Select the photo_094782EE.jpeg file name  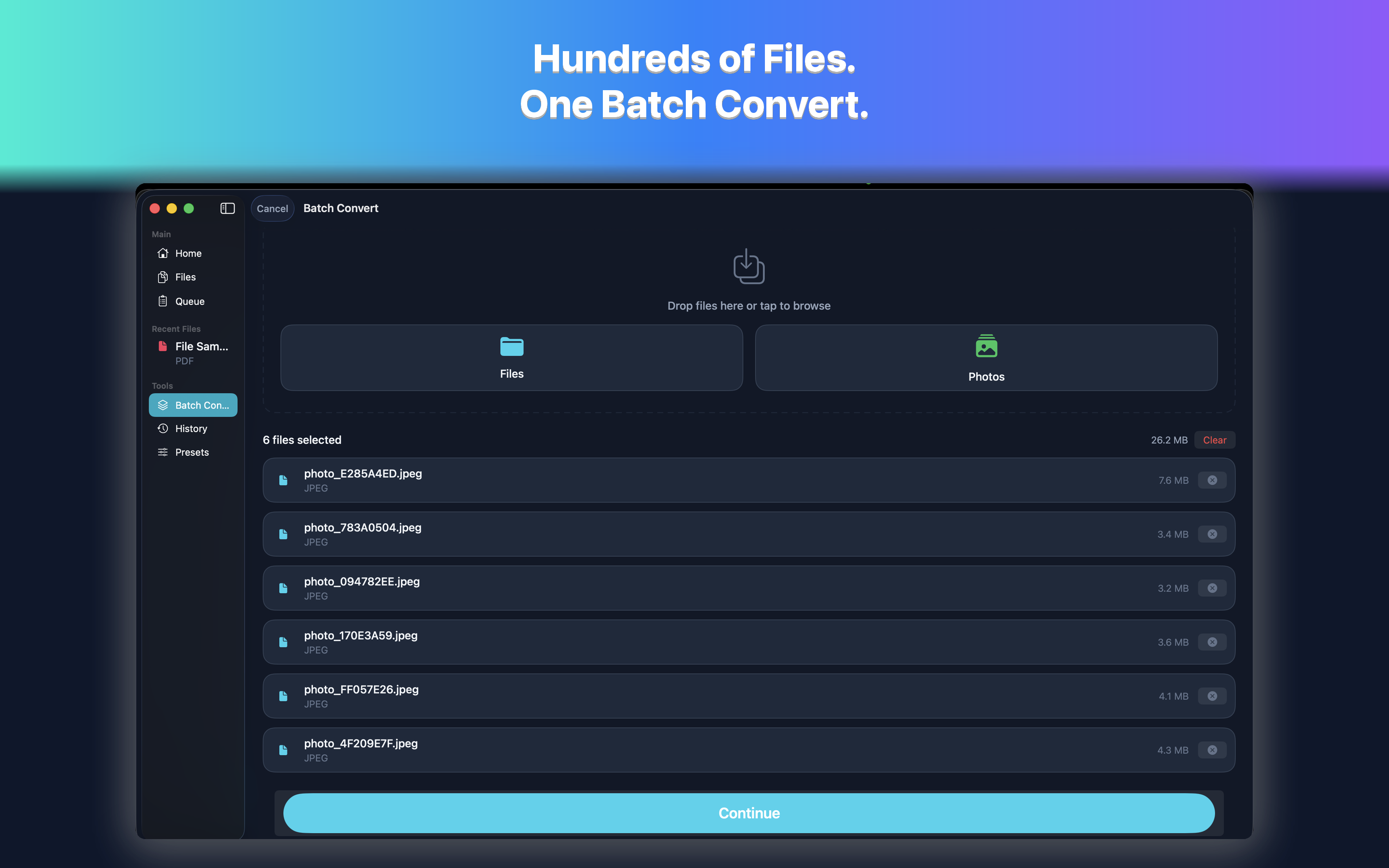[362, 582]
